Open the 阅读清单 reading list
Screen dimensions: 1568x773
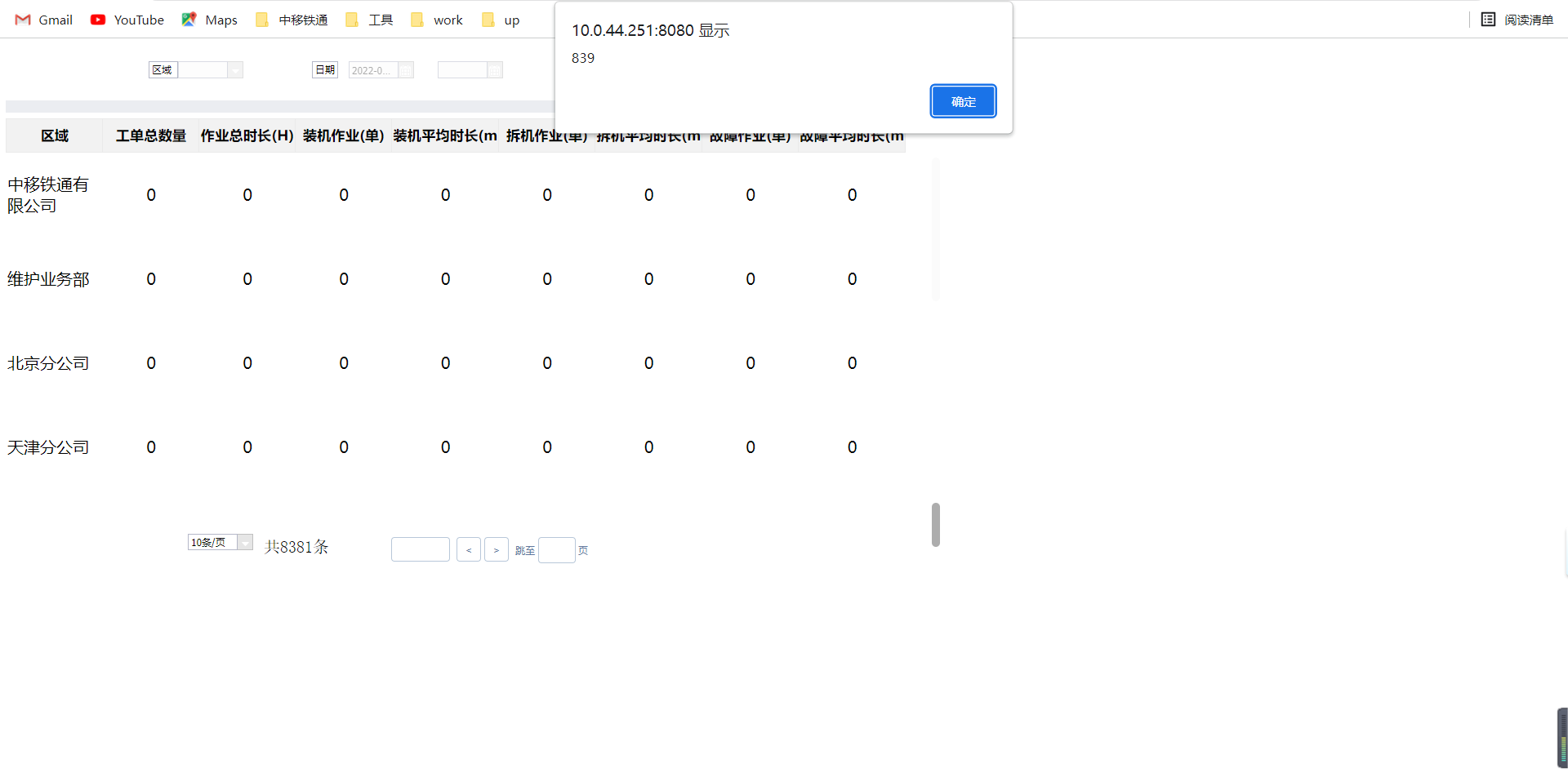[1517, 20]
